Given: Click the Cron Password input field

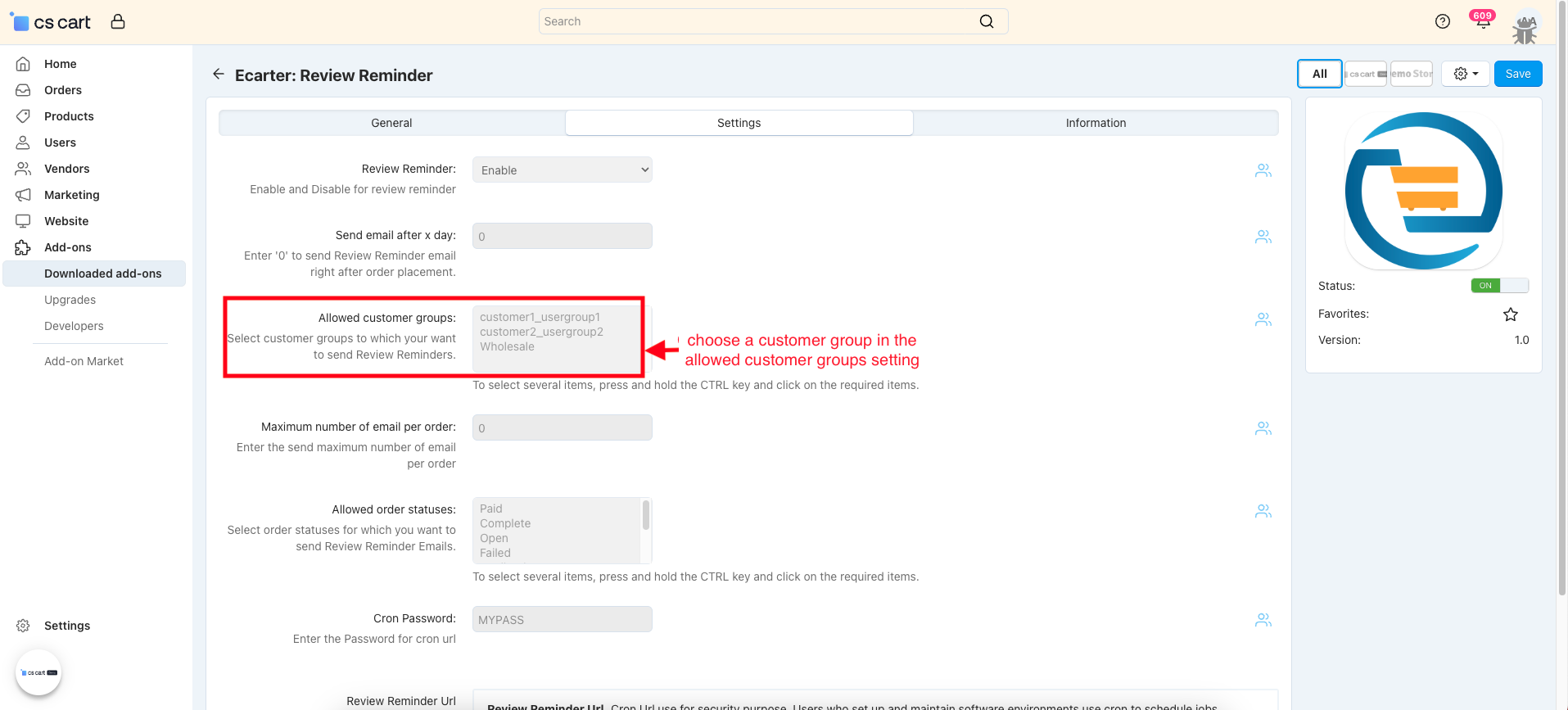Looking at the screenshot, I should pos(563,620).
